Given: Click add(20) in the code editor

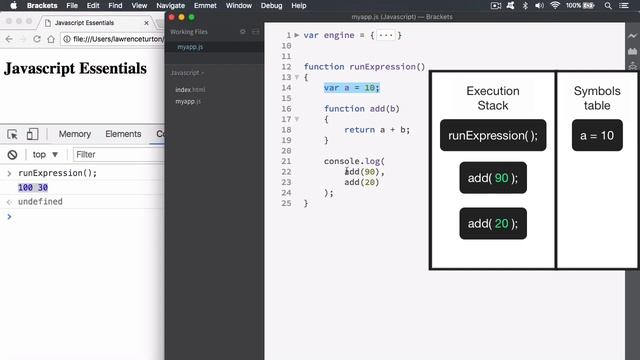Looking at the screenshot, I should [x=362, y=182].
